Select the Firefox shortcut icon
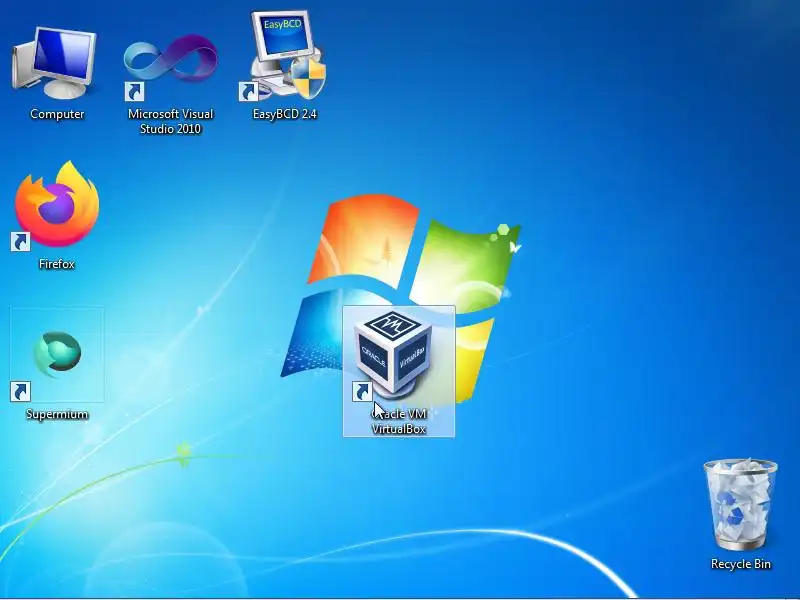The height and width of the screenshot is (600, 800). [x=56, y=206]
